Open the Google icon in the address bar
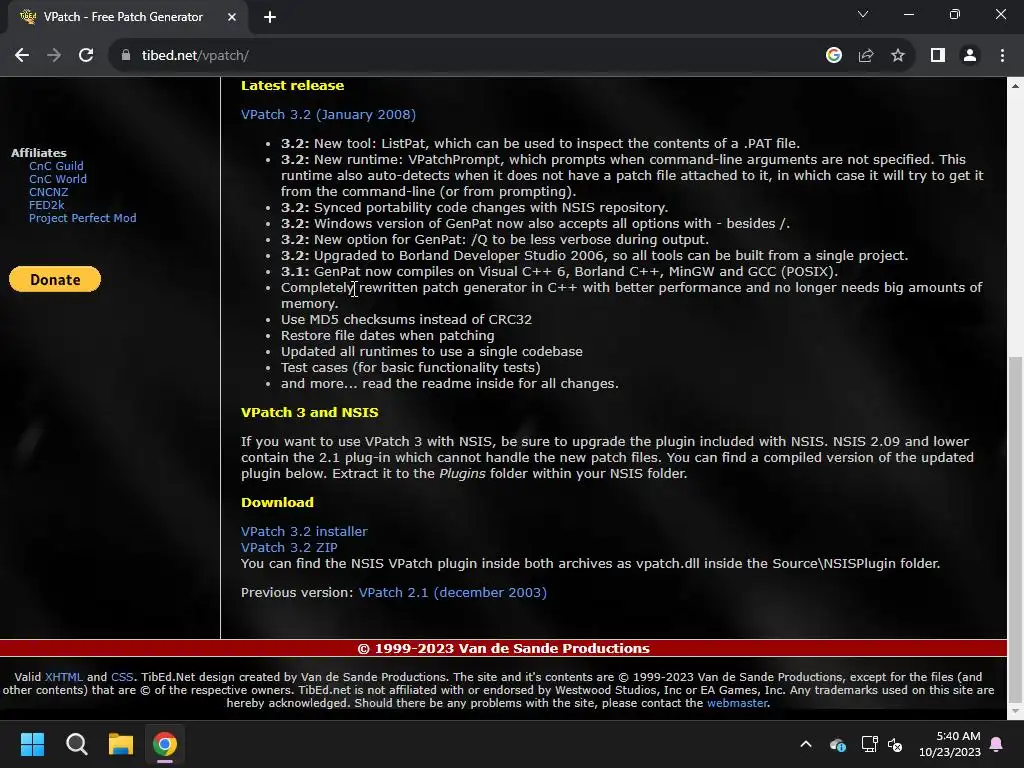The width and height of the screenshot is (1024, 768). pos(833,56)
